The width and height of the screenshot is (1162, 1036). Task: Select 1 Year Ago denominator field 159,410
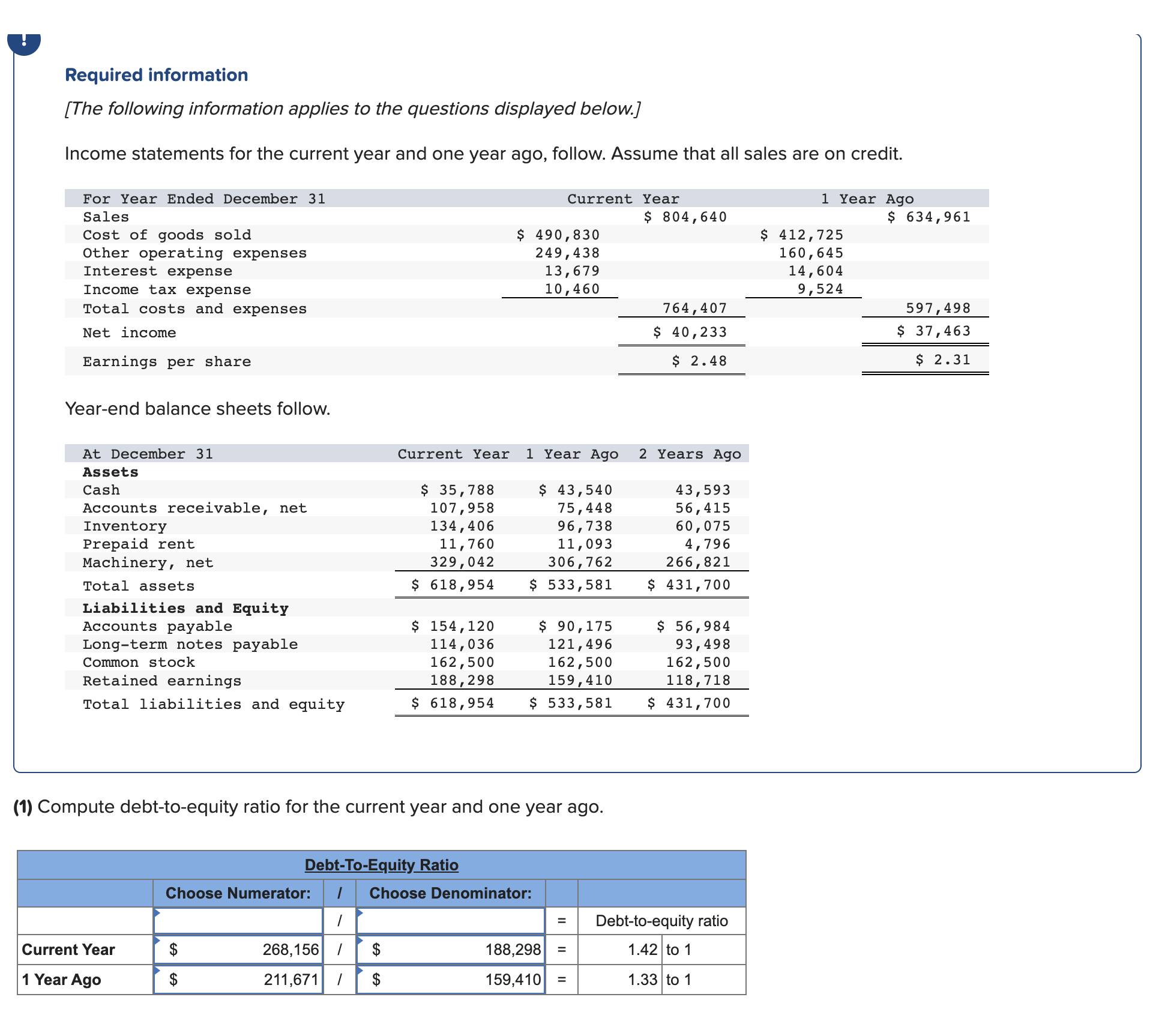click(x=451, y=980)
